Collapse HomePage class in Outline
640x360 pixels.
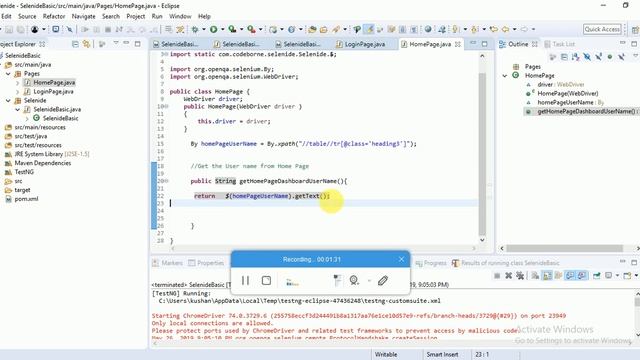tap(505, 76)
